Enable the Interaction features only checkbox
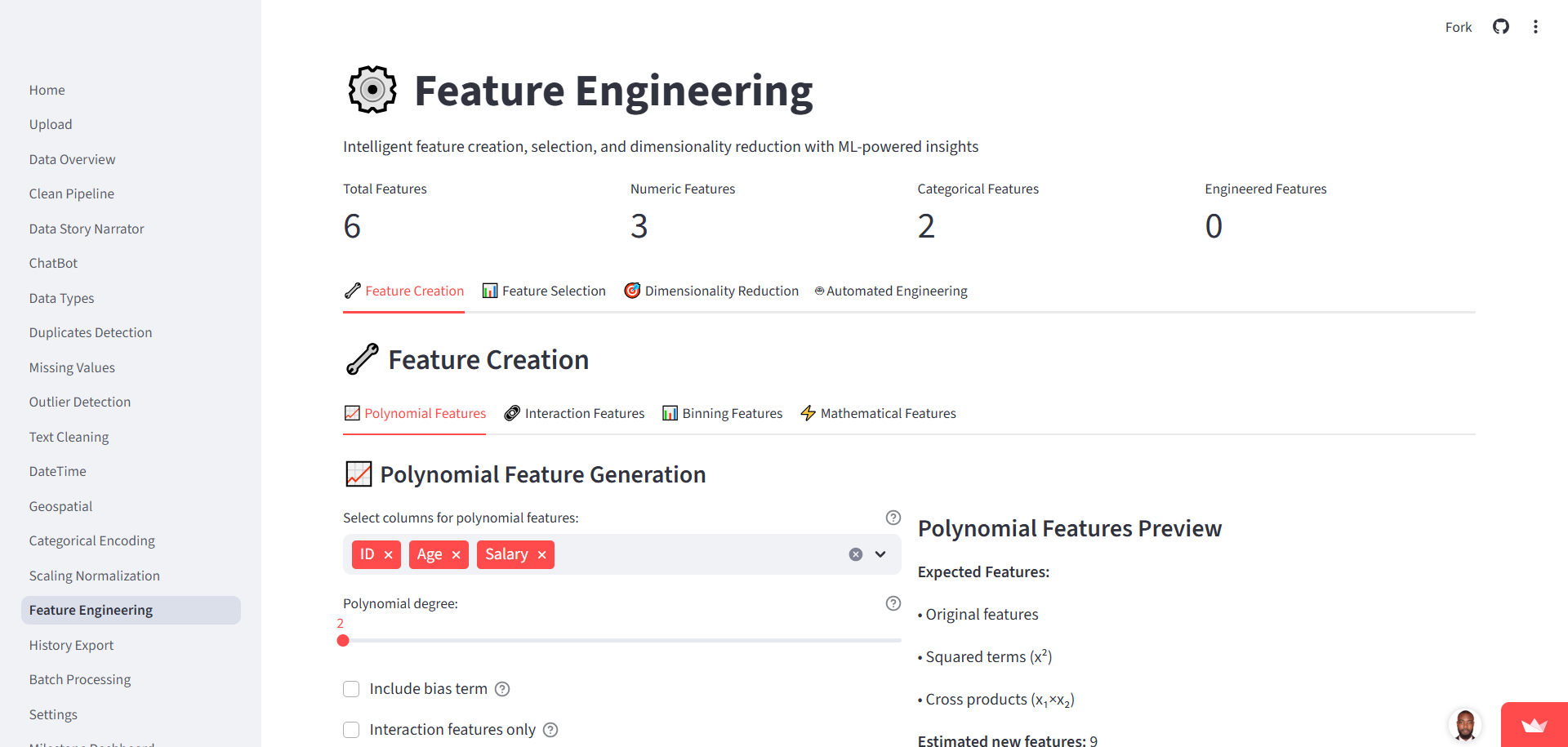The image size is (1568, 747). point(351,730)
